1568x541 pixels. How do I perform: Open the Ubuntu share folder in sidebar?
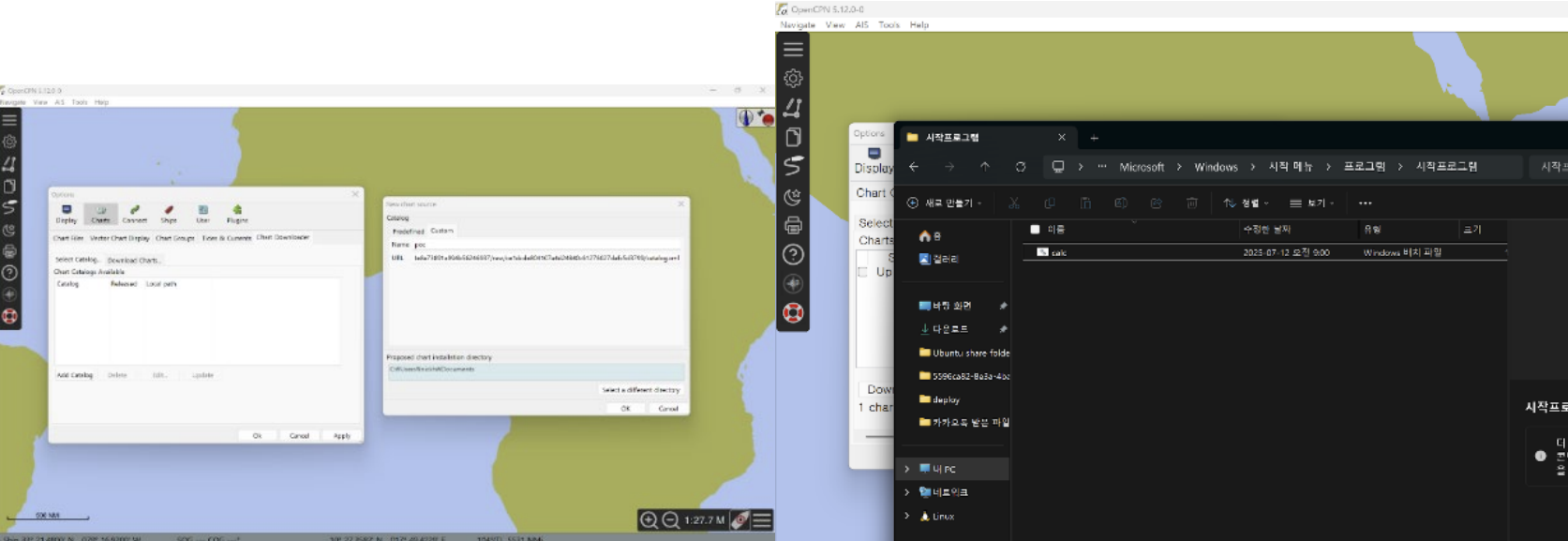point(964,353)
